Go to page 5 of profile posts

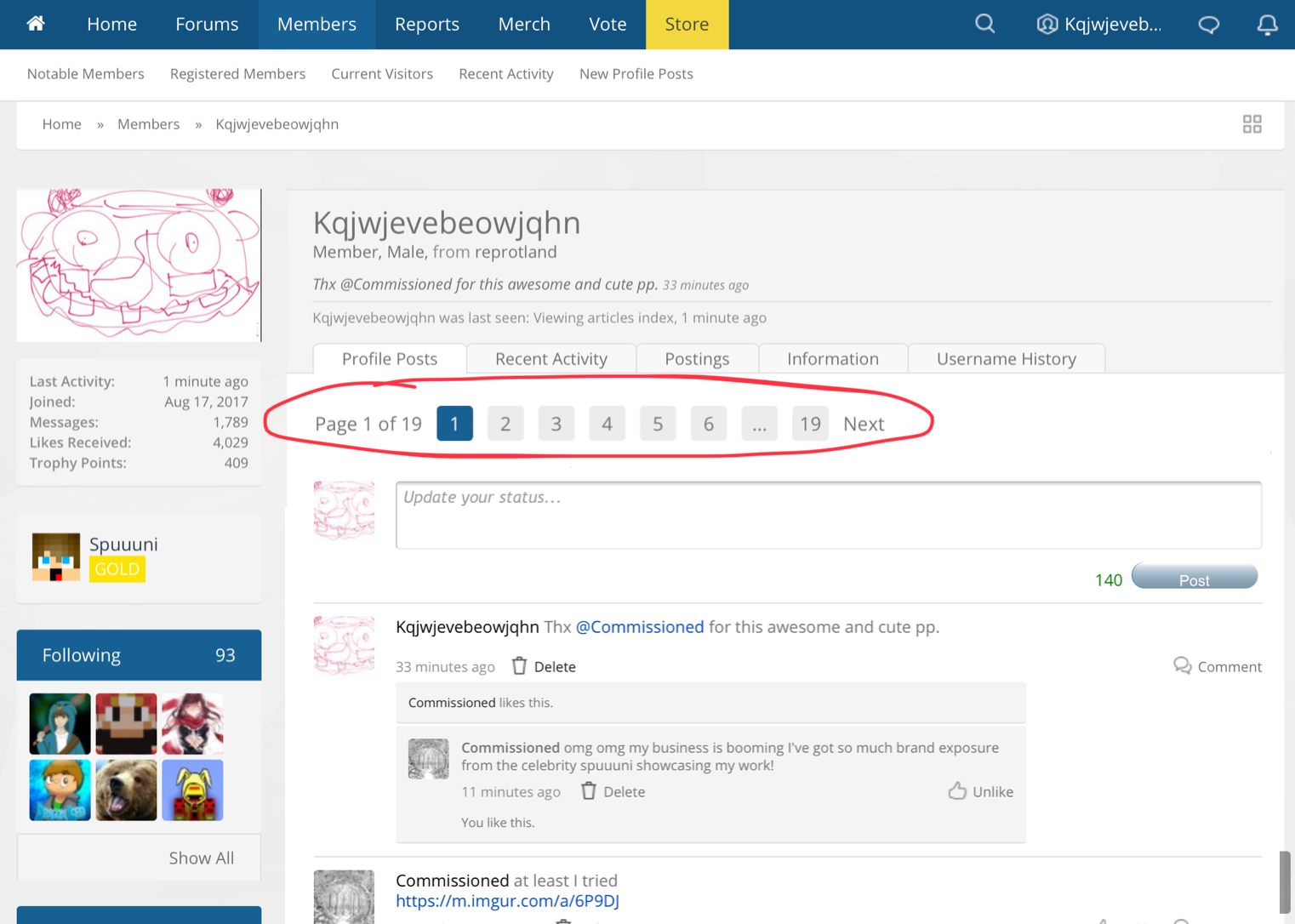coord(658,424)
